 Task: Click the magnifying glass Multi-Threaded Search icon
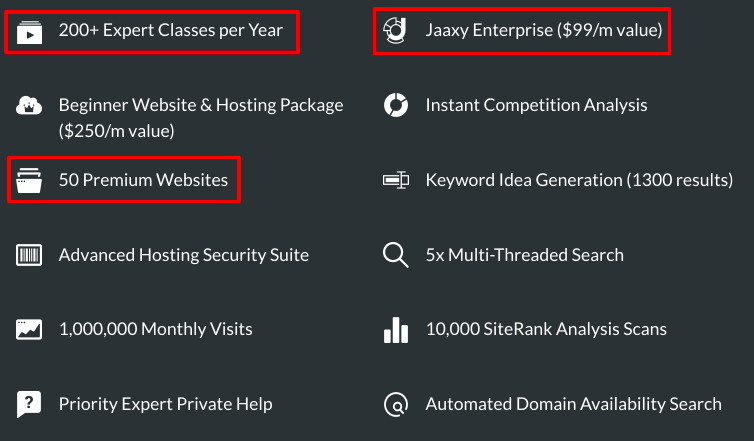[x=395, y=255]
